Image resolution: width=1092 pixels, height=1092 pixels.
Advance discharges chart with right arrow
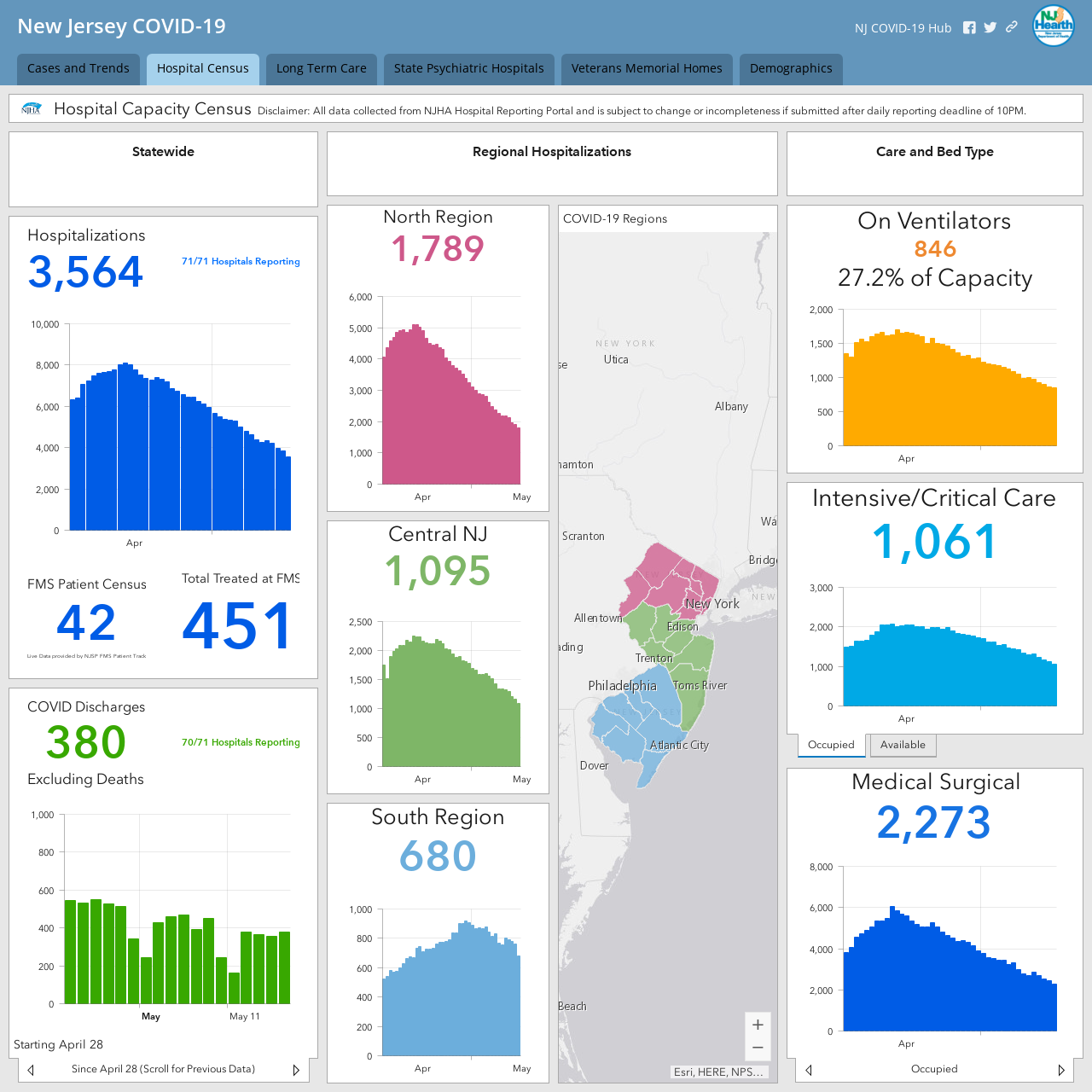296,1070
